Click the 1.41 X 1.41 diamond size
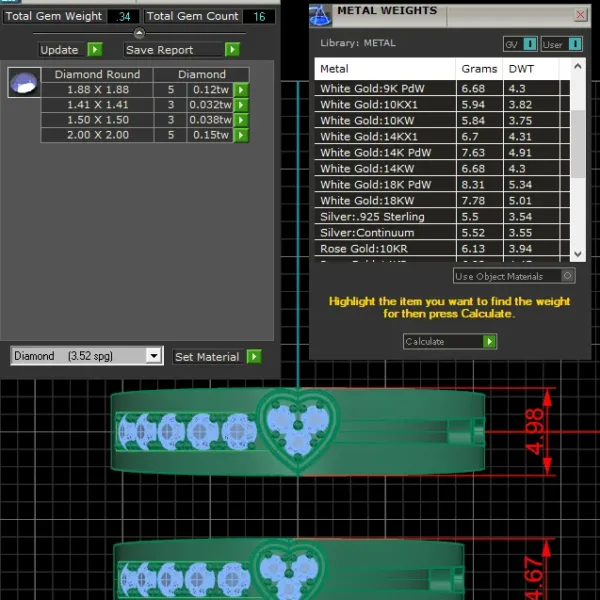Image resolution: width=600 pixels, height=600 pixels. pyautogui.click(x=97, y=105)
